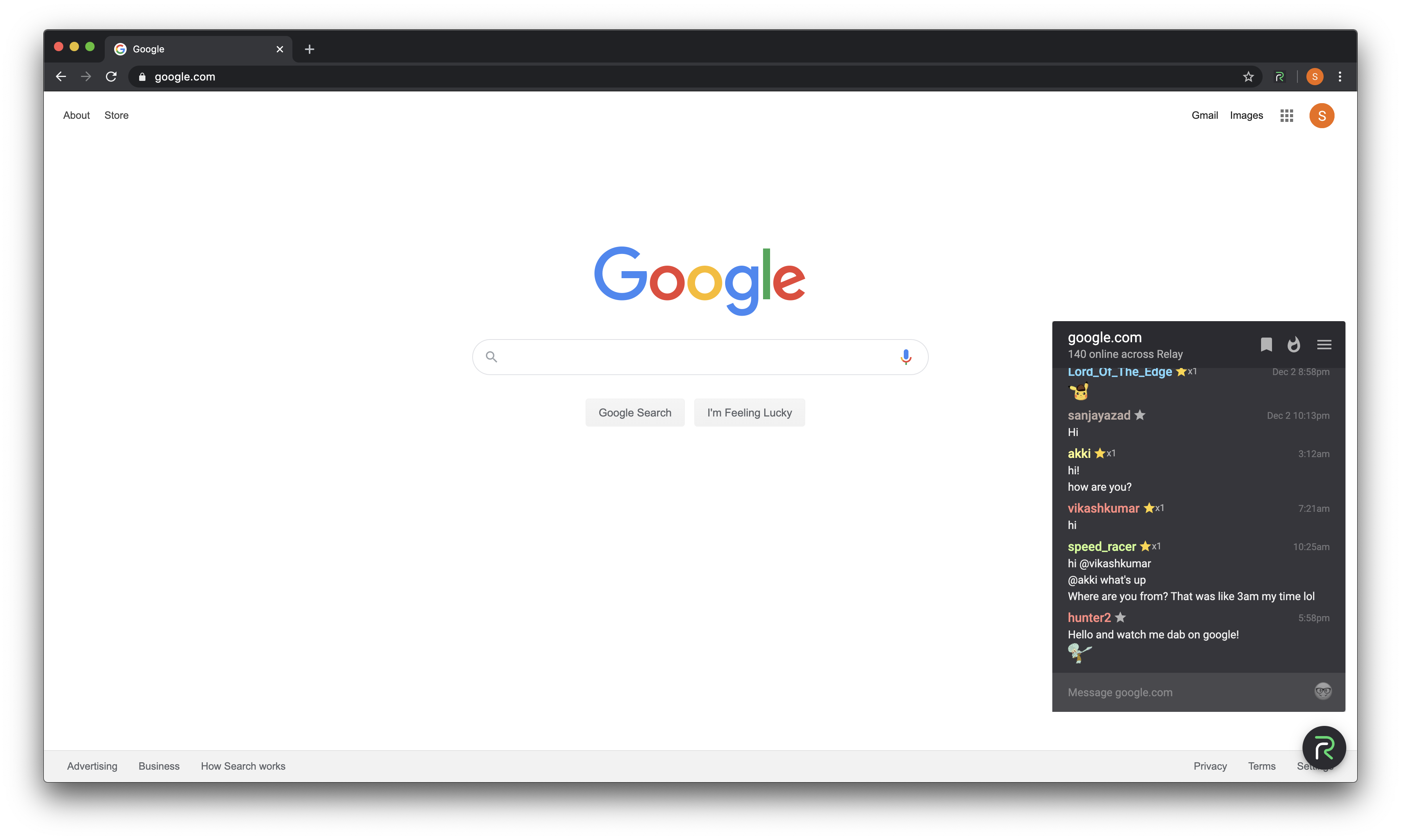Open Google account avatar on the page

(1322, 116)
